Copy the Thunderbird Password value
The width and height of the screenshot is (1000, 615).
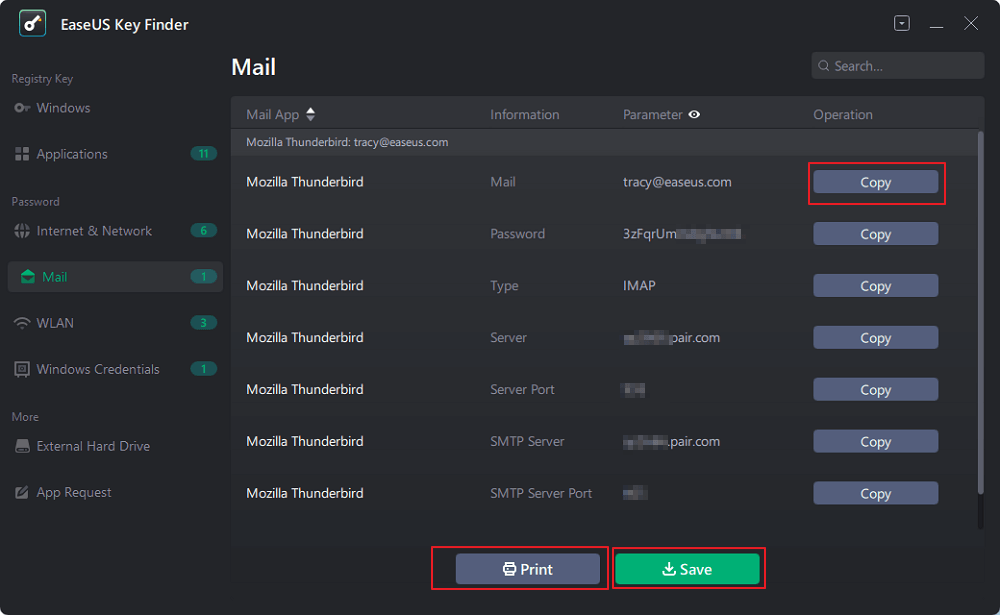pos(875,234)
